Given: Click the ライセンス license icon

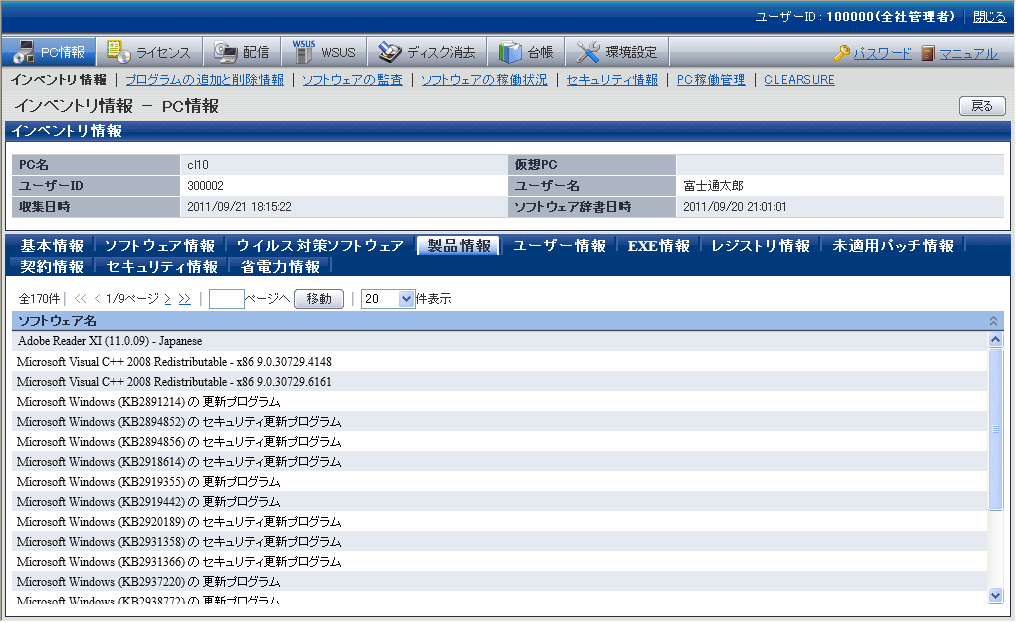Looking at the screenshot, I should coord(118,53).
